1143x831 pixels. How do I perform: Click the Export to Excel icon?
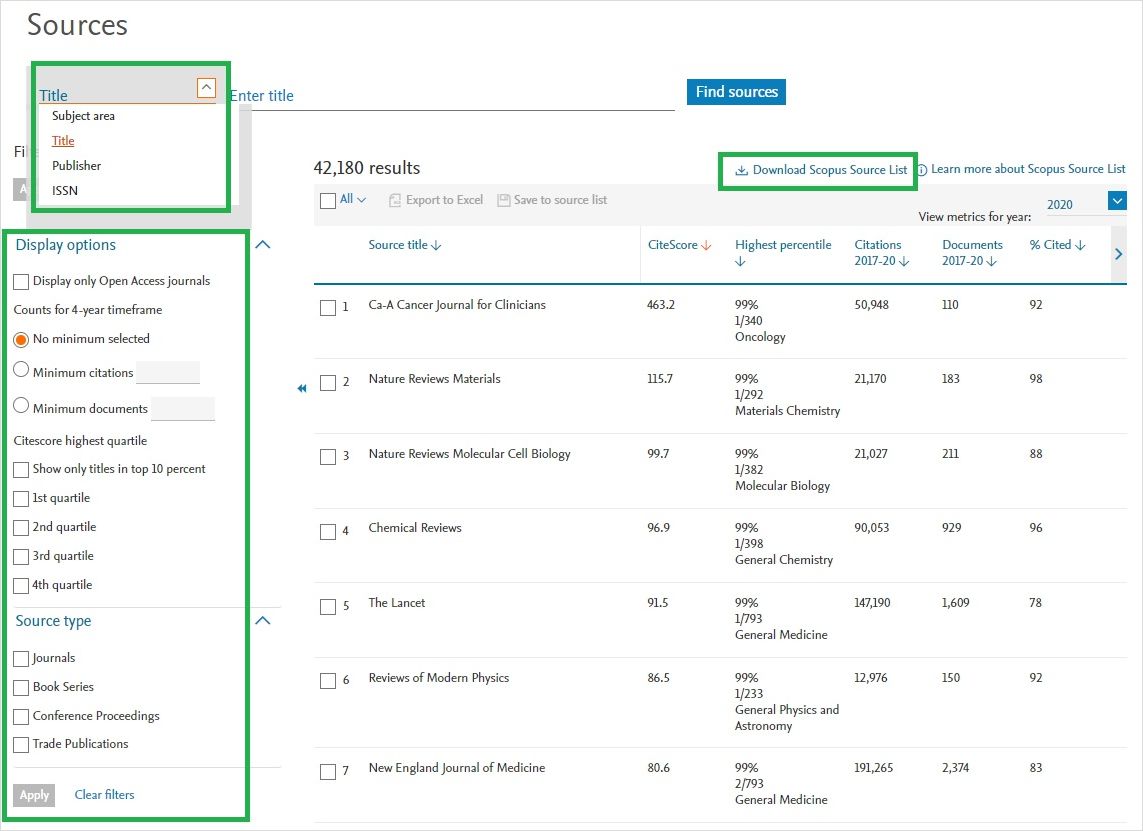tap(395, 200)
